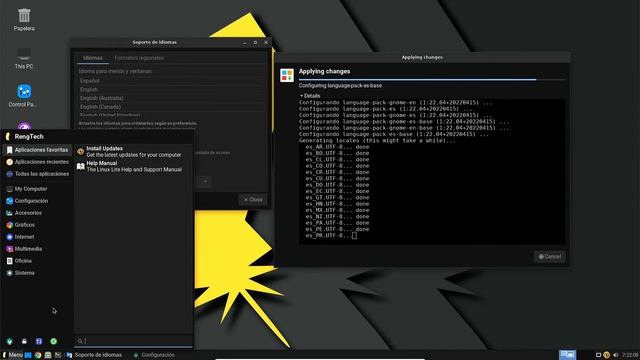Click the lock screen padlock icon

tap(24, 341)
